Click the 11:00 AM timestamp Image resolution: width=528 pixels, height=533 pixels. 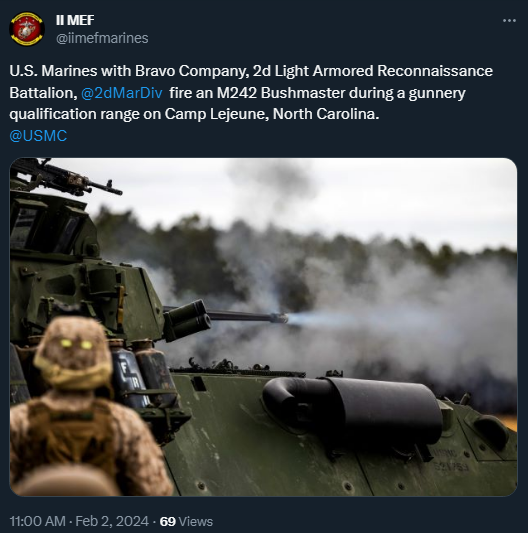37,521
